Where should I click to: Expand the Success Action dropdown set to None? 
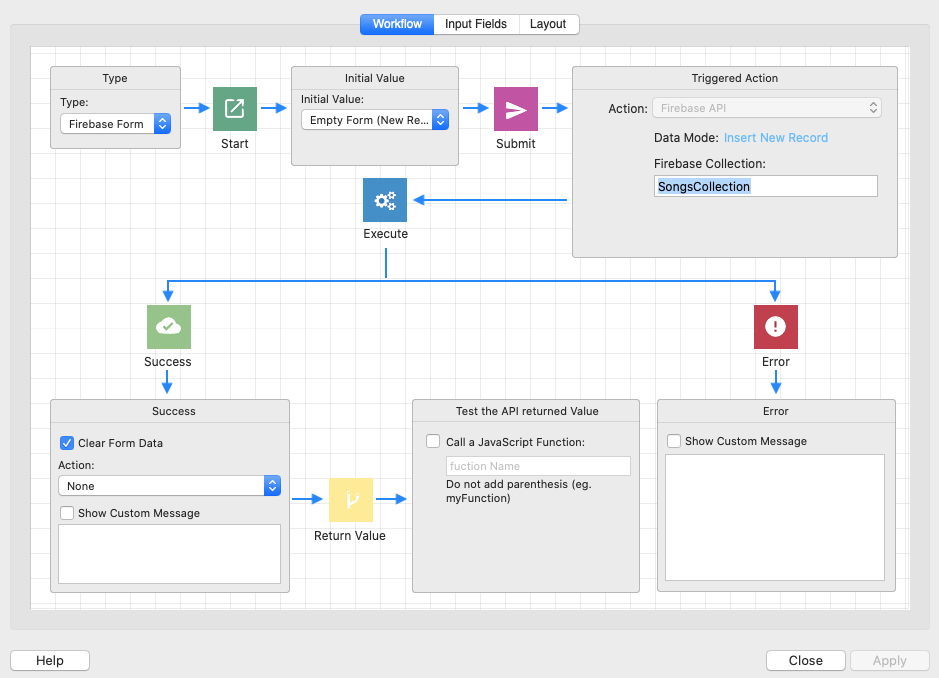169,486
